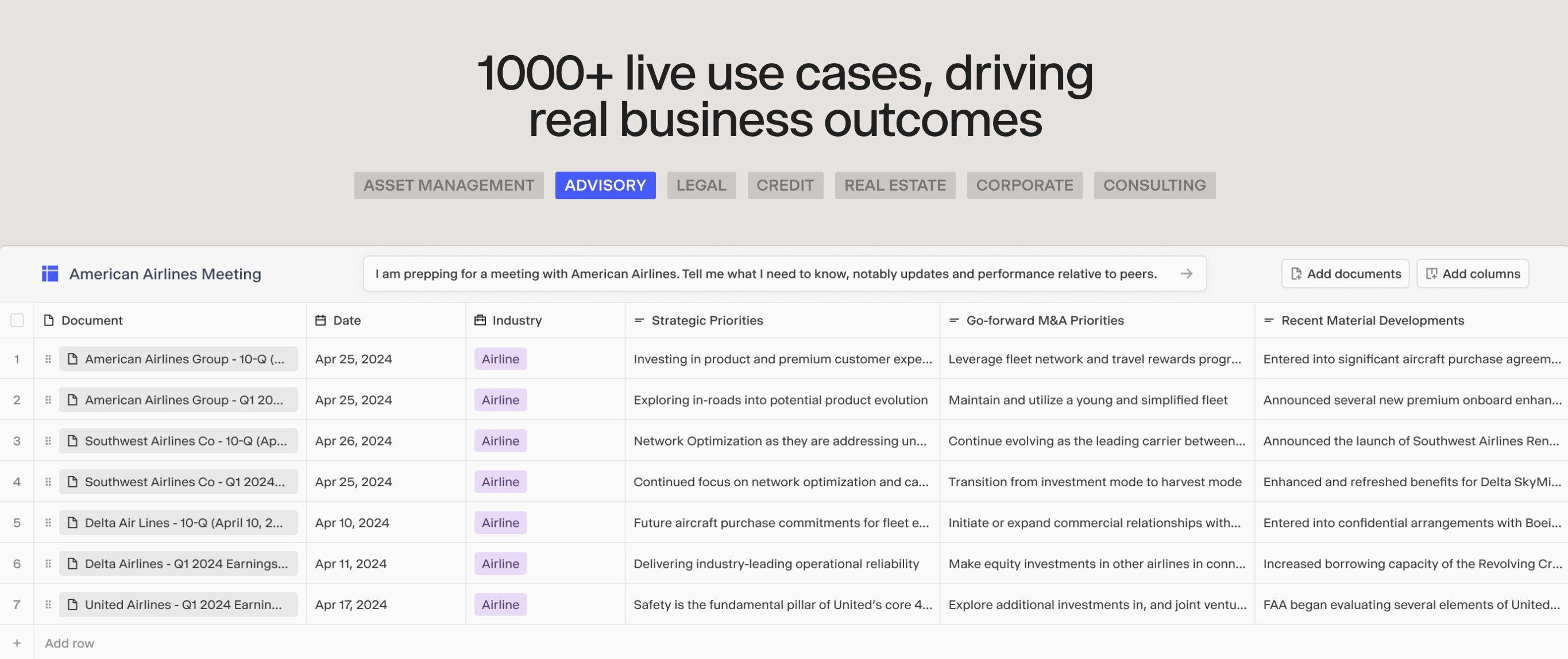Click Add row at the table bottom
Viewport: 1568px width, 659px height.
[69, 643]
